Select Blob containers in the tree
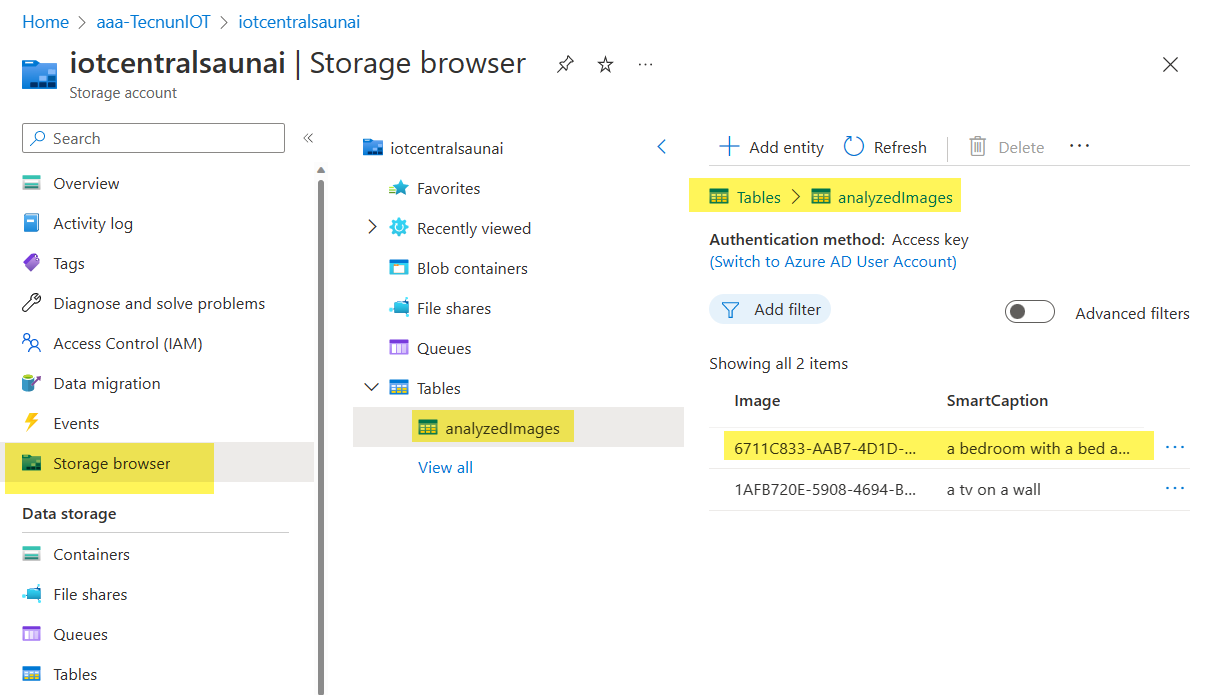This screenshot has width=1210, height=695. [471, 268]
